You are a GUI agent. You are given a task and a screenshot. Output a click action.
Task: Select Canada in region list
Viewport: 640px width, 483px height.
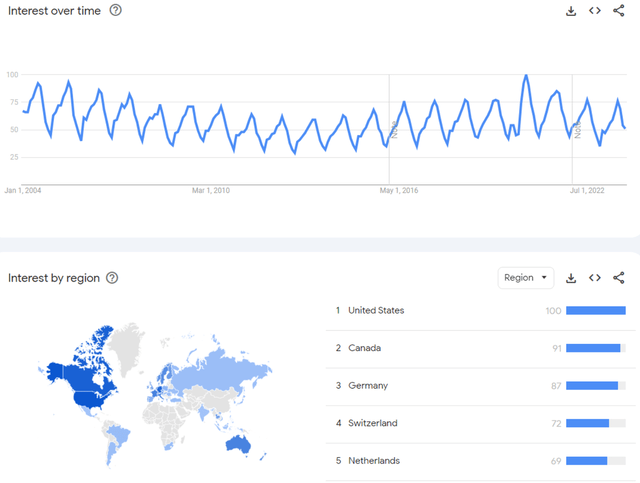pos(480,348)
